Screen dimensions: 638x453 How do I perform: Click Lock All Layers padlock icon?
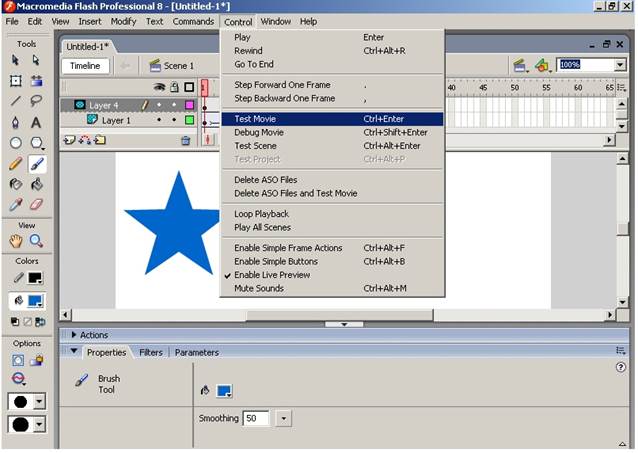point(175,87)
